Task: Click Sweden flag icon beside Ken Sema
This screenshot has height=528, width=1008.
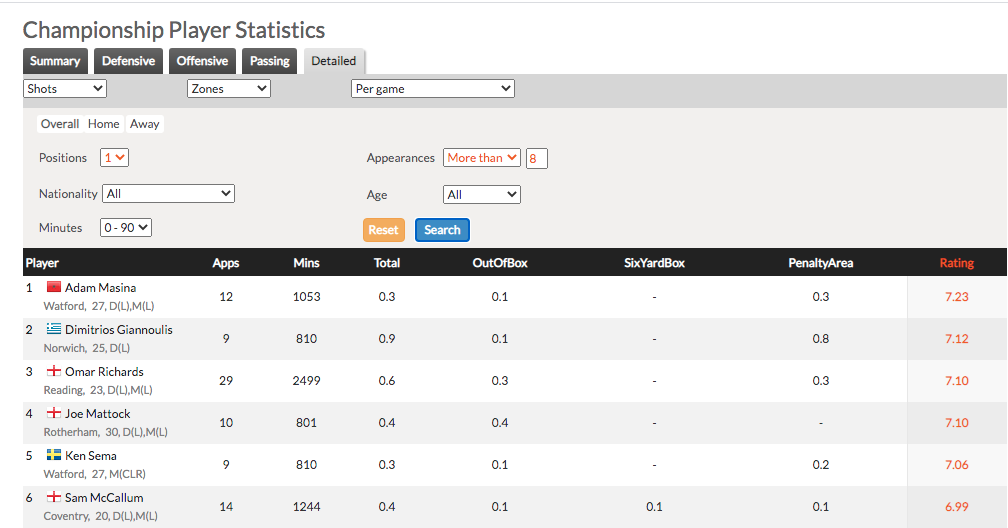Action: click(54, 455)
